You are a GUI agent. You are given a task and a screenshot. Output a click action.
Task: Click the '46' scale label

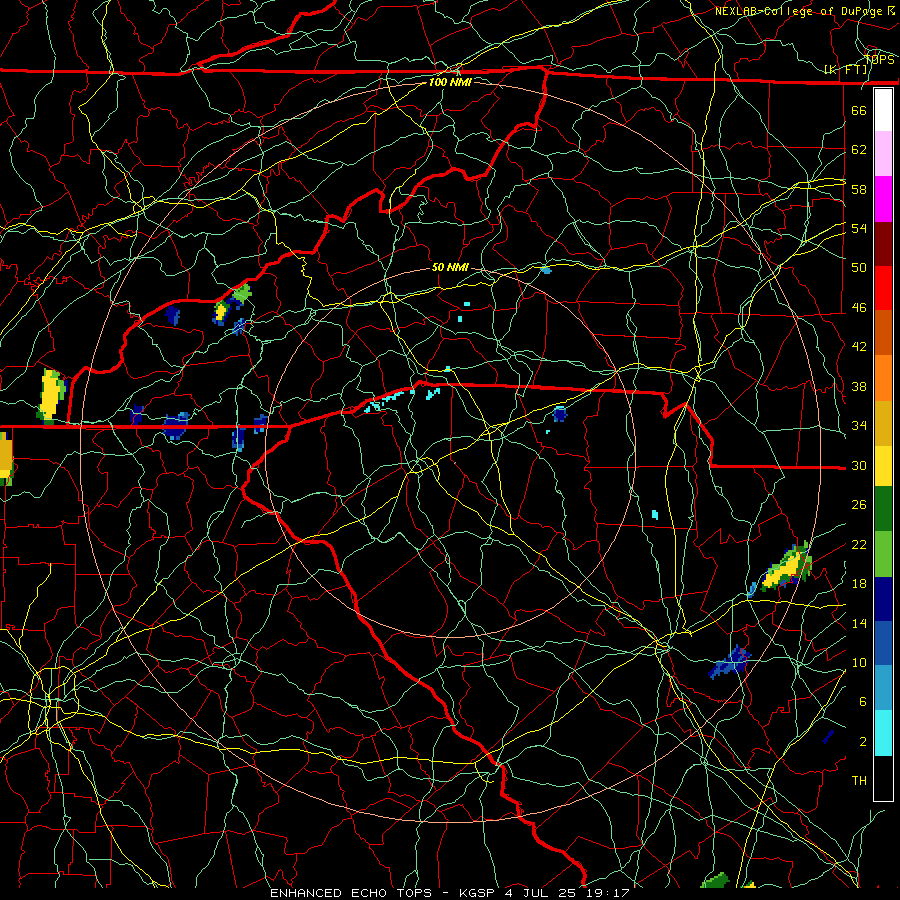(859, 308)
